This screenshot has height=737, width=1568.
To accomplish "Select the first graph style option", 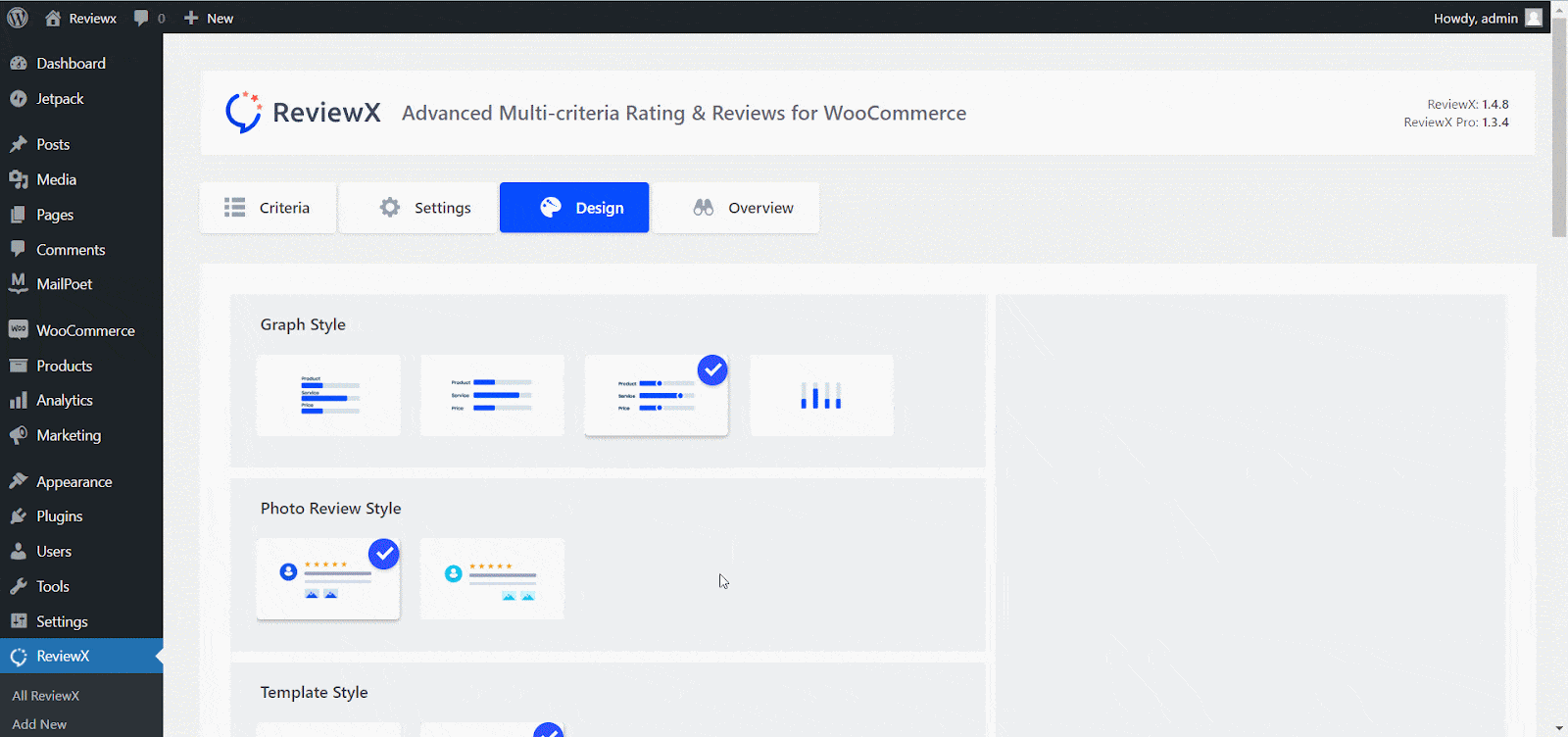I will coord(328,396).
